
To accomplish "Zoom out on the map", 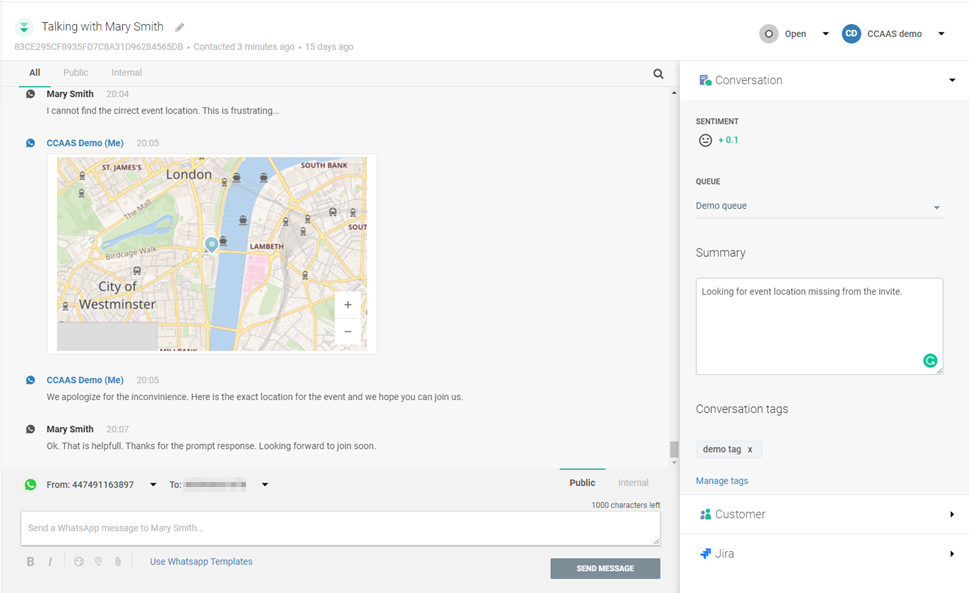I will click(x=347, y=332).
